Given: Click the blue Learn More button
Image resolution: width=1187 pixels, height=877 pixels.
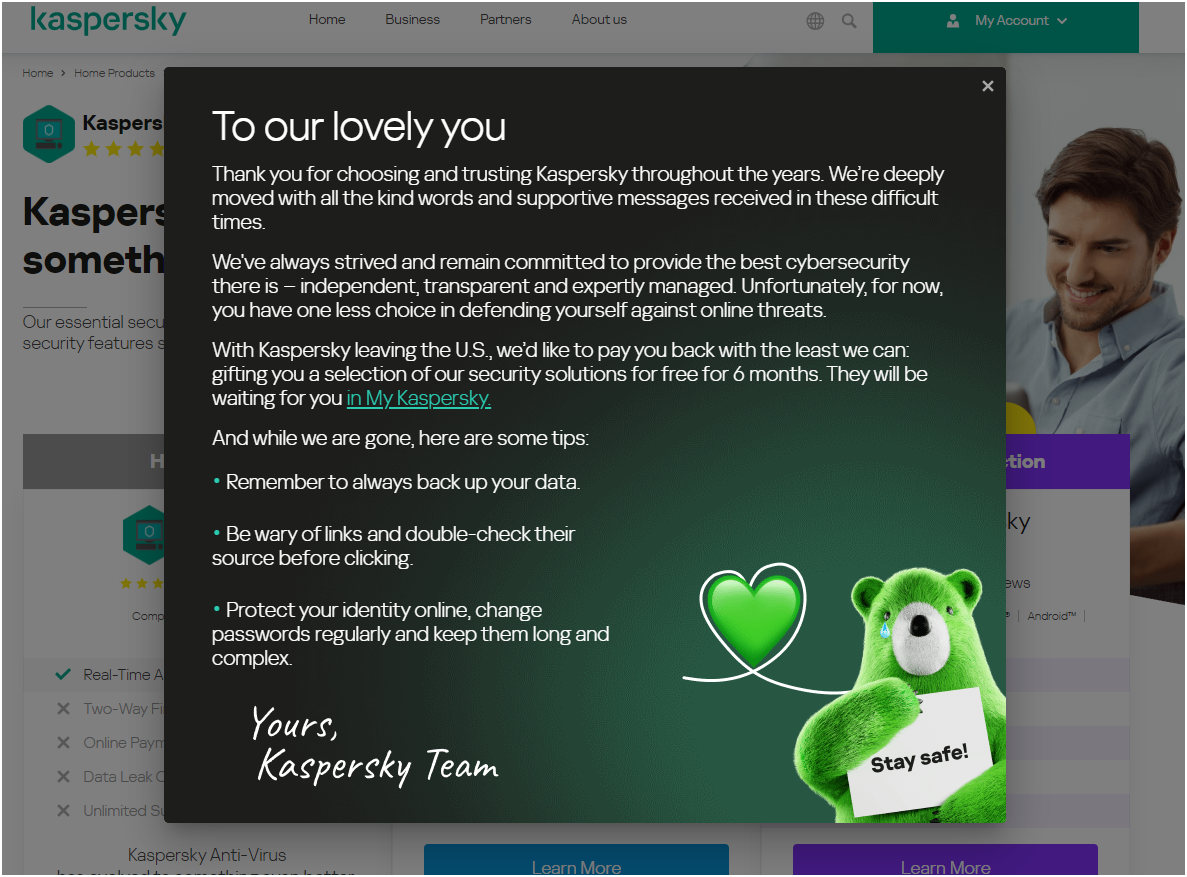Looking at the screenshot, I should point(576,862).
